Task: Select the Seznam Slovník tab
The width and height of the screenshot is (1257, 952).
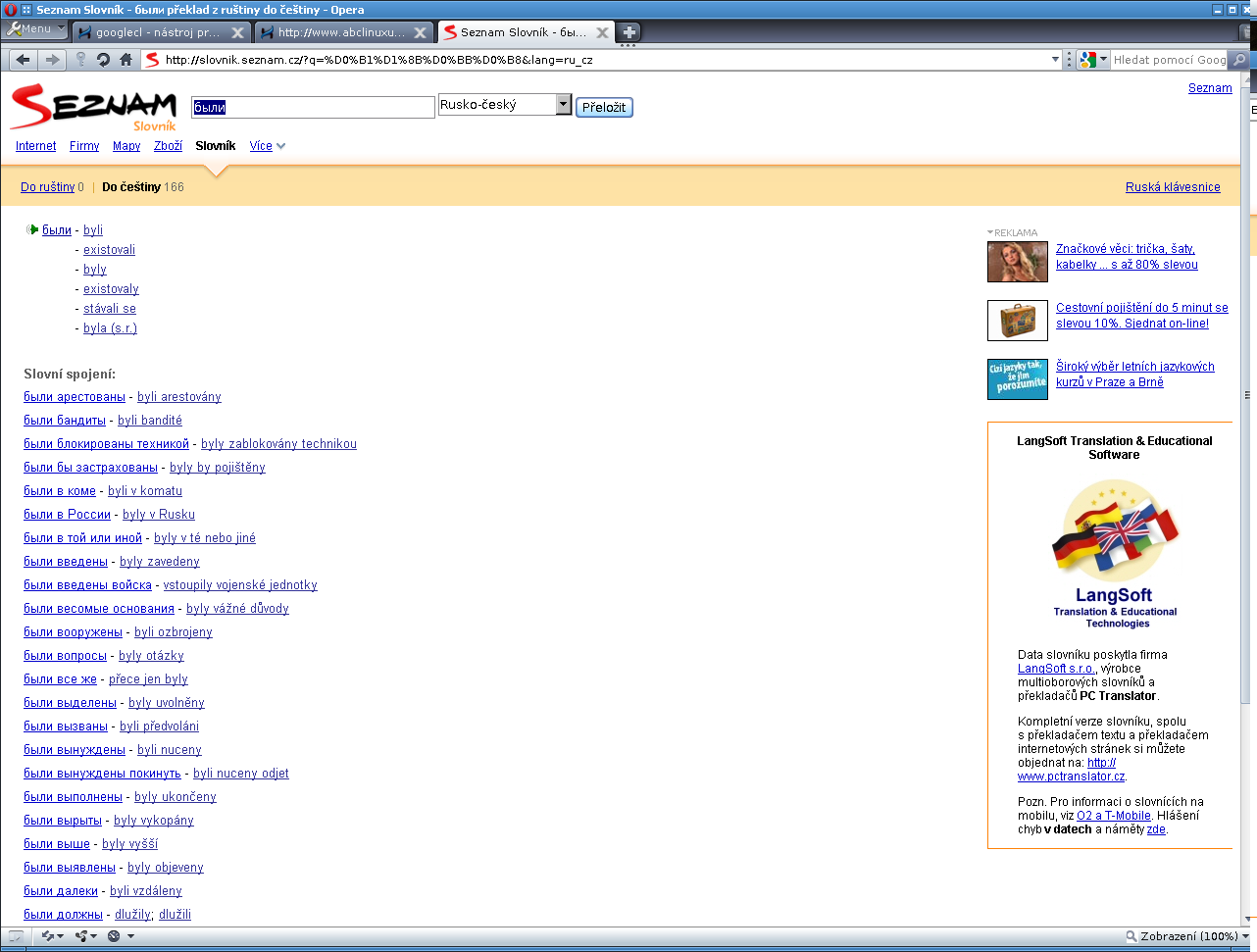Action: coord(527,32)
